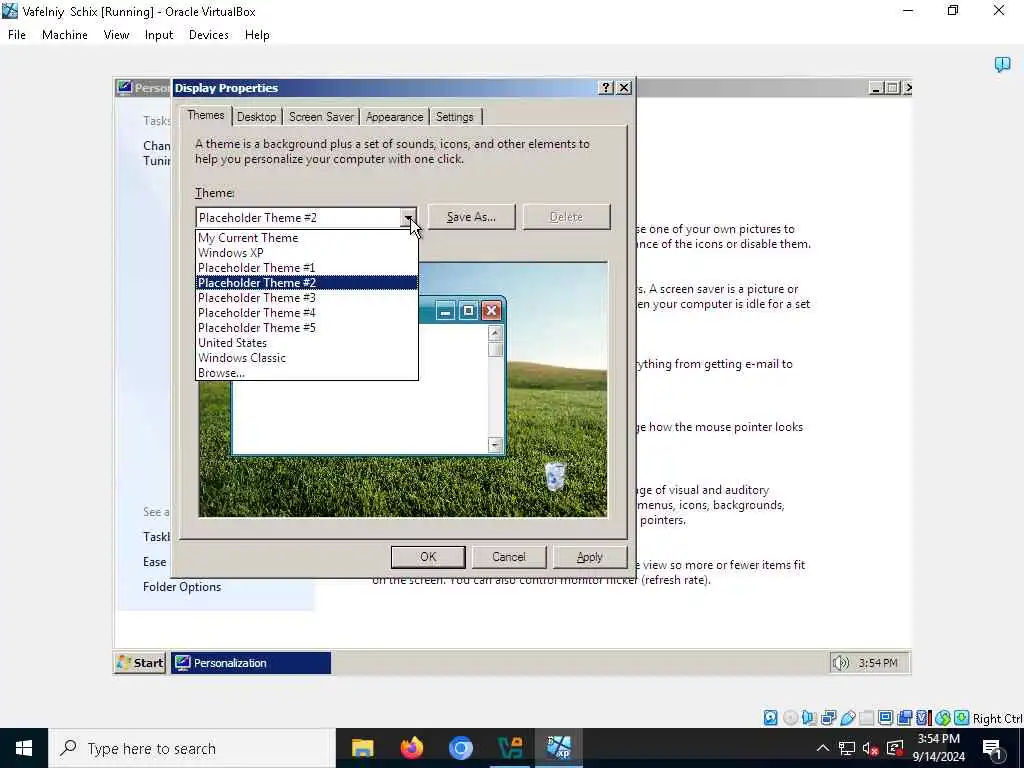Click the guest taskbar clock 3:54 PM

point(878,663)
